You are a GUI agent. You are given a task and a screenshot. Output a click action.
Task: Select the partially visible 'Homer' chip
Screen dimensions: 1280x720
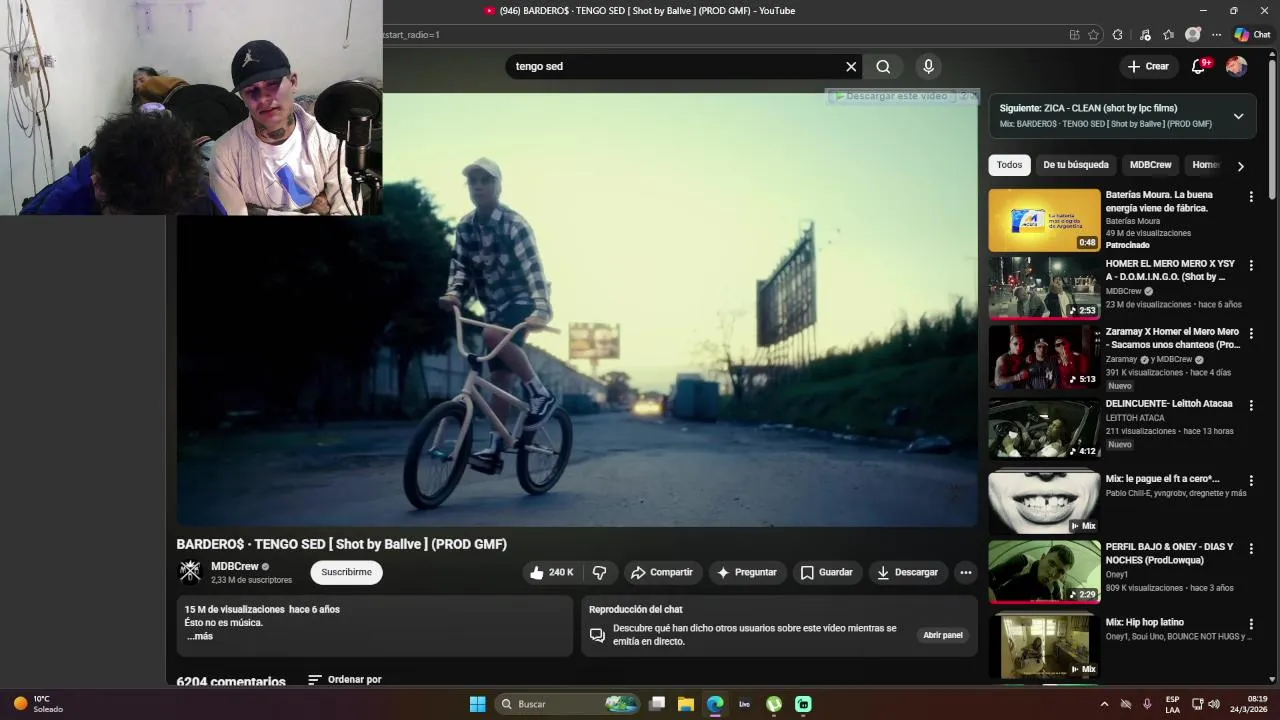[x=1206, y=165]
